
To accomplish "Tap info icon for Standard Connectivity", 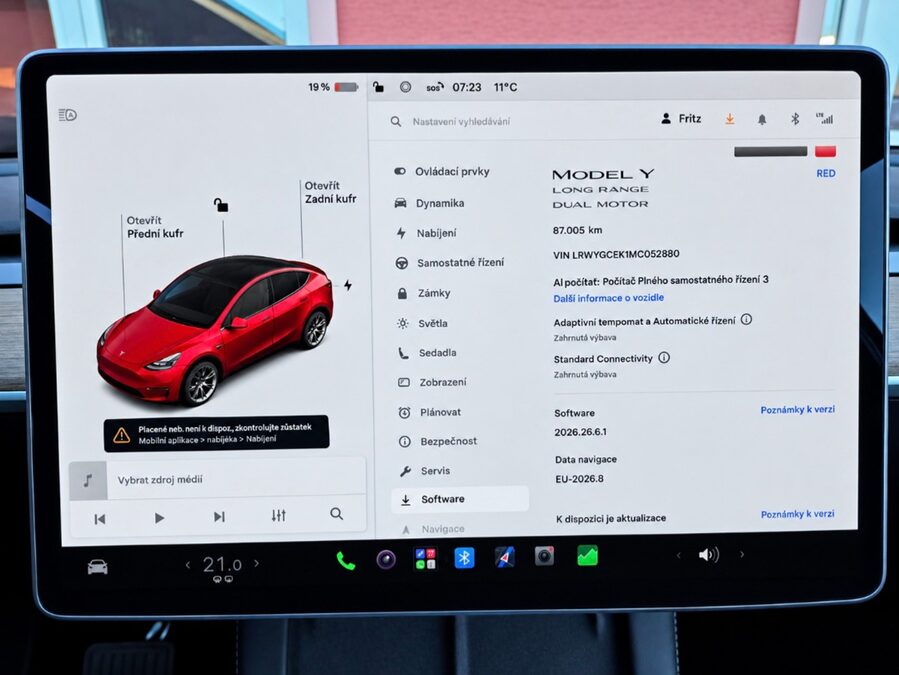I will click(x=664, y=357).
